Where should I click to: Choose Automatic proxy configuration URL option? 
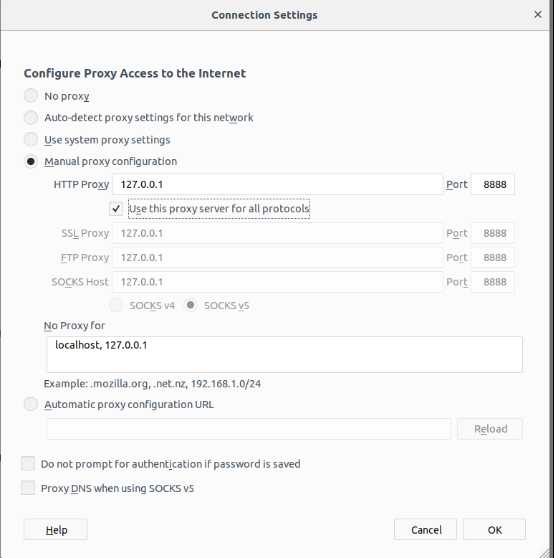click(x=31, y=404)
